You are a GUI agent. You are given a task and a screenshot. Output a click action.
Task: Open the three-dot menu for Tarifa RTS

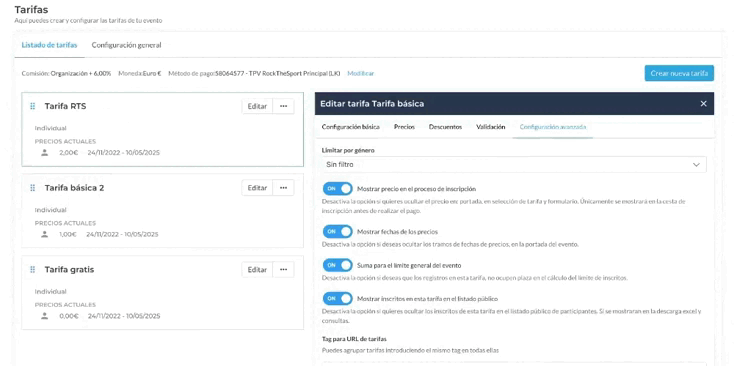(283, 106)
